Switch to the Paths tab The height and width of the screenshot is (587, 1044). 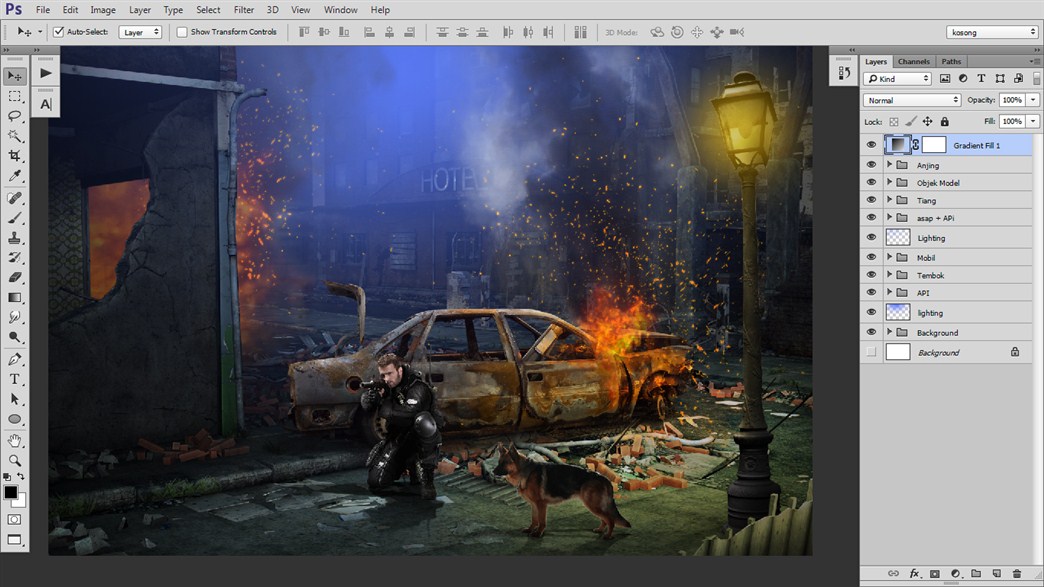[x=951, y=61]
